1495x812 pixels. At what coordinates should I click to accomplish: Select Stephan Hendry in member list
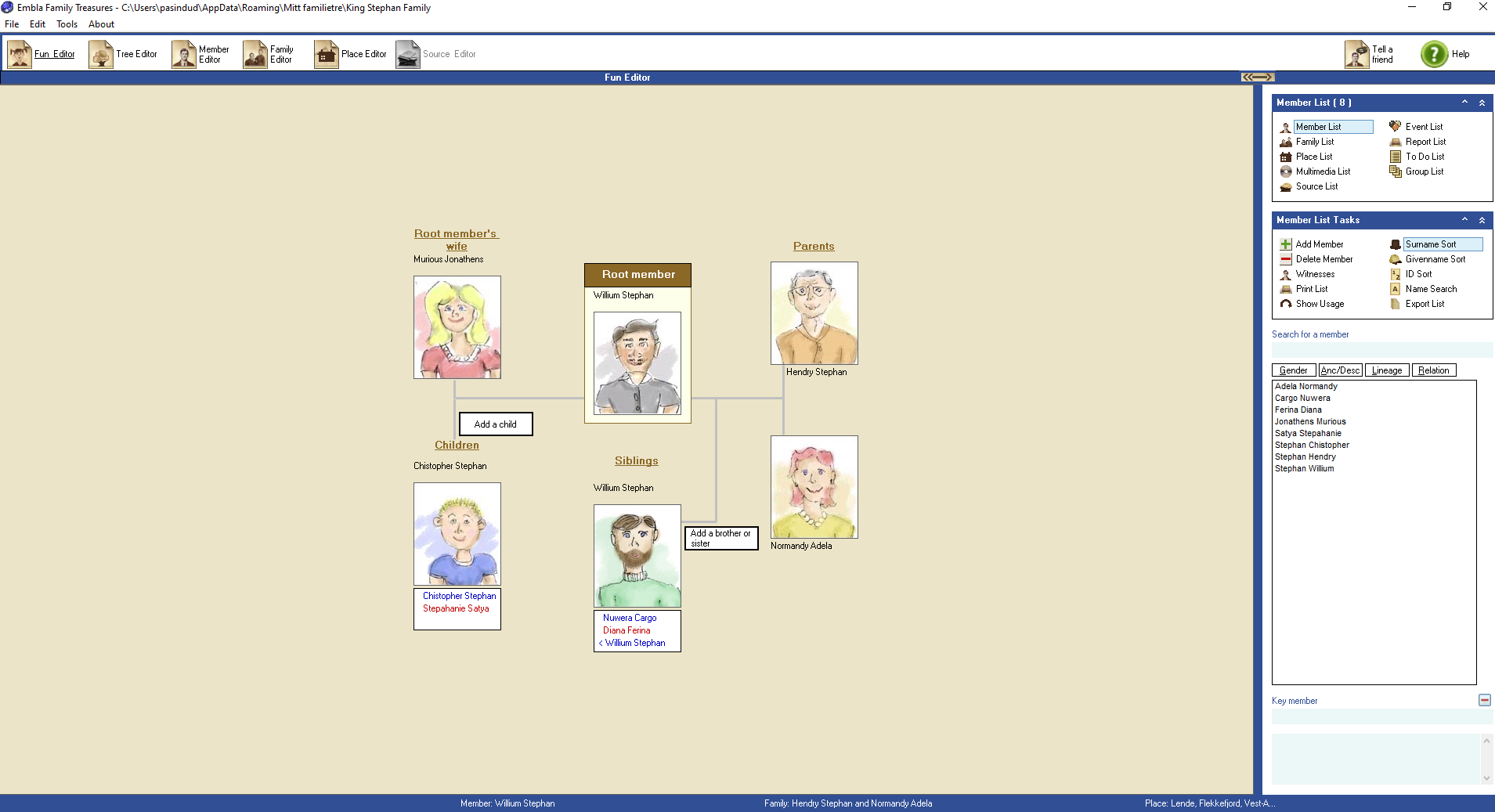[1305, 457]
